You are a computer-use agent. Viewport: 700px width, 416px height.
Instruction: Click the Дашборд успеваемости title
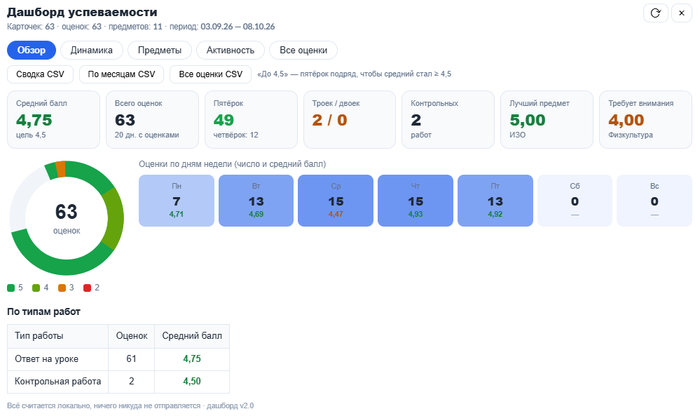(82, 12)
